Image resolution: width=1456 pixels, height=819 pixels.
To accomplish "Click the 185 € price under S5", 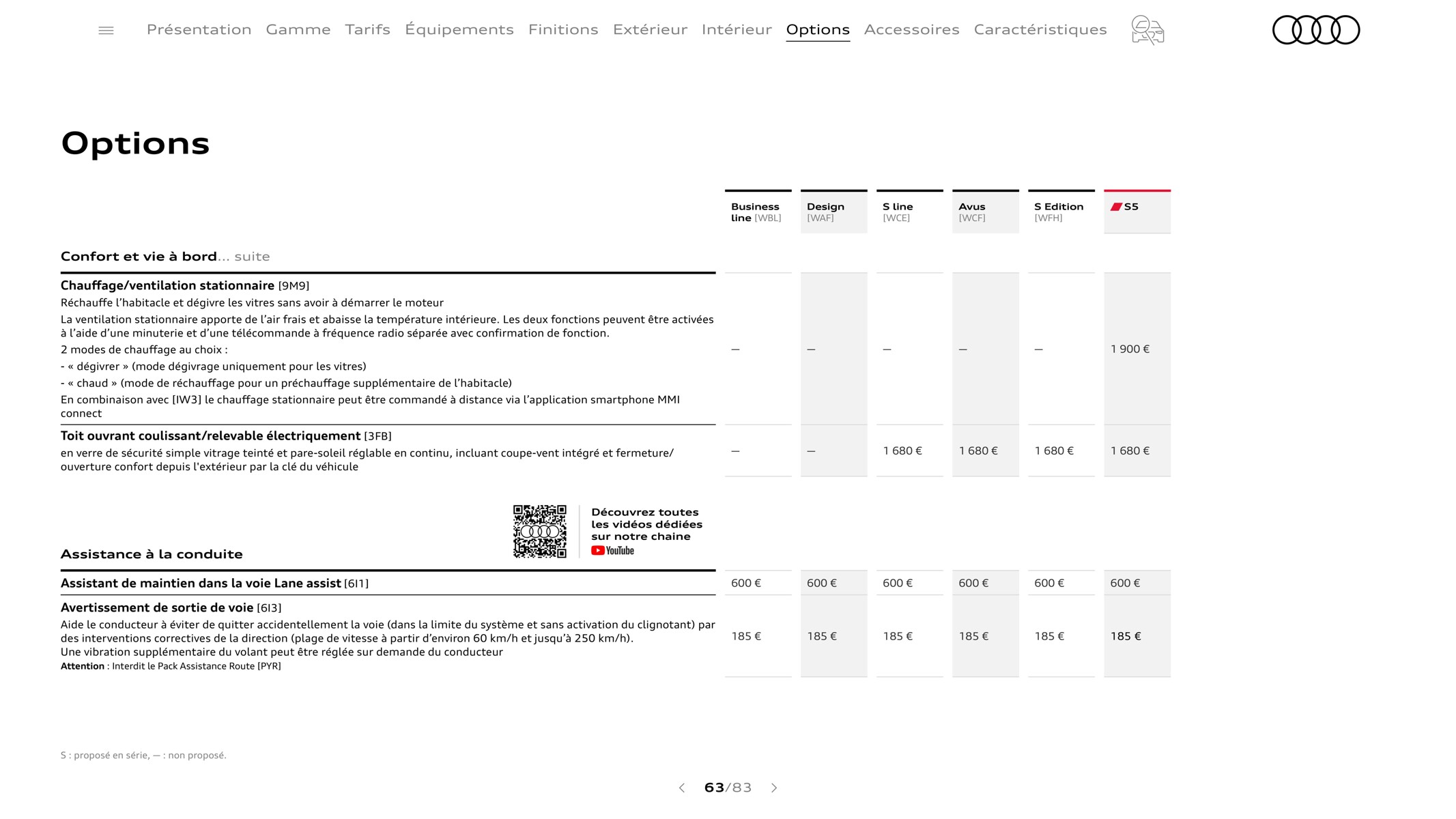I will (x=1126, y=636).
